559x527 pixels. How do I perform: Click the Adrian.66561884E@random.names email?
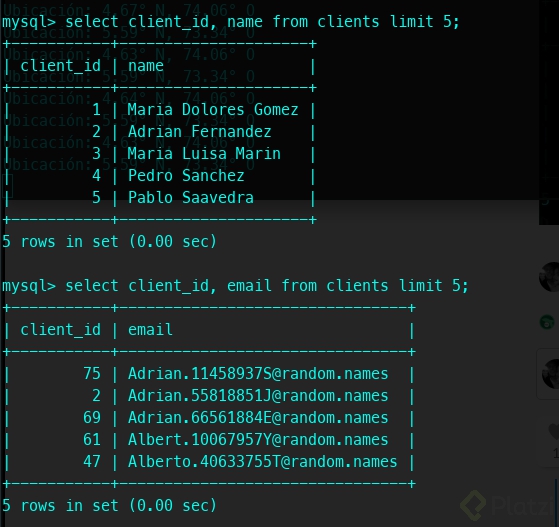[258, 418]
